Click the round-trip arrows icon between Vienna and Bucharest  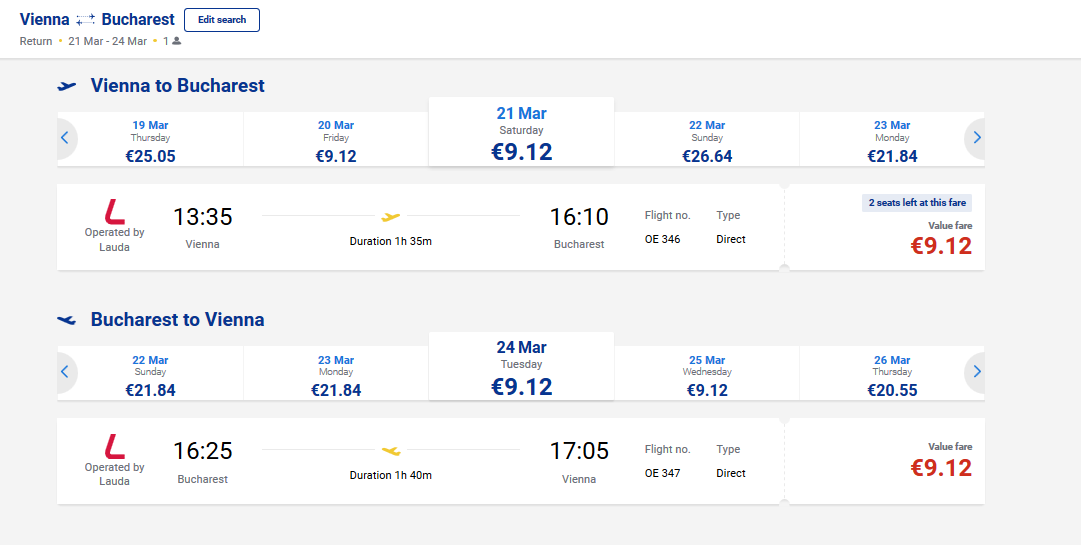point(85,19)
